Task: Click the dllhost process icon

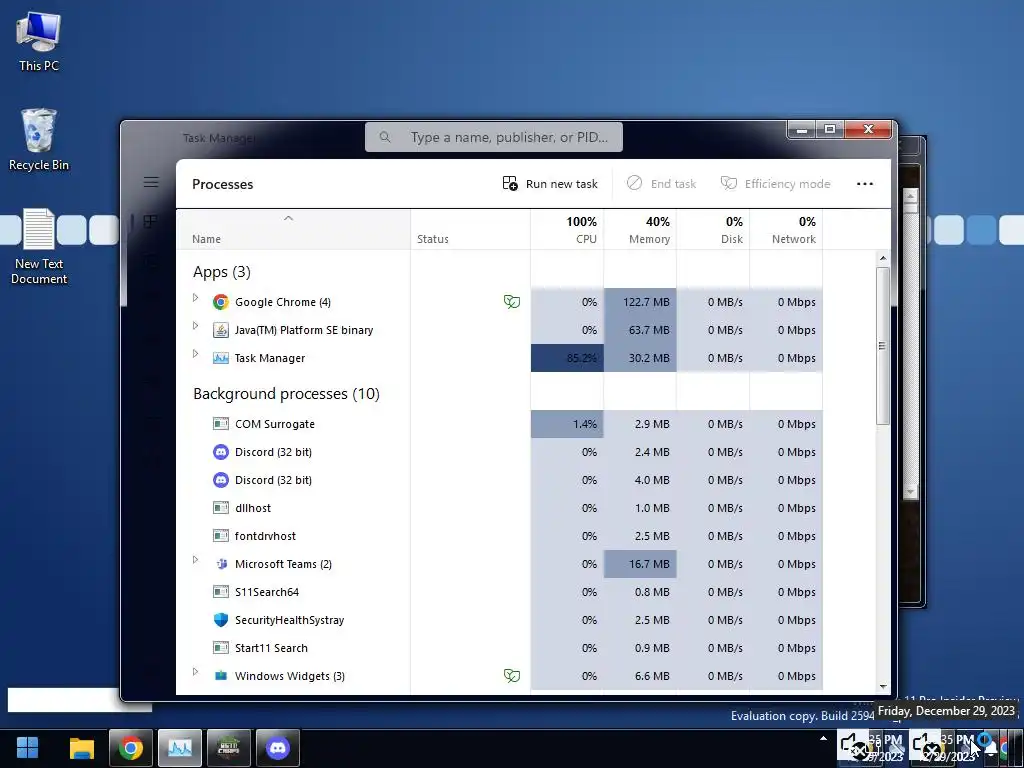Action: point(221,507)
